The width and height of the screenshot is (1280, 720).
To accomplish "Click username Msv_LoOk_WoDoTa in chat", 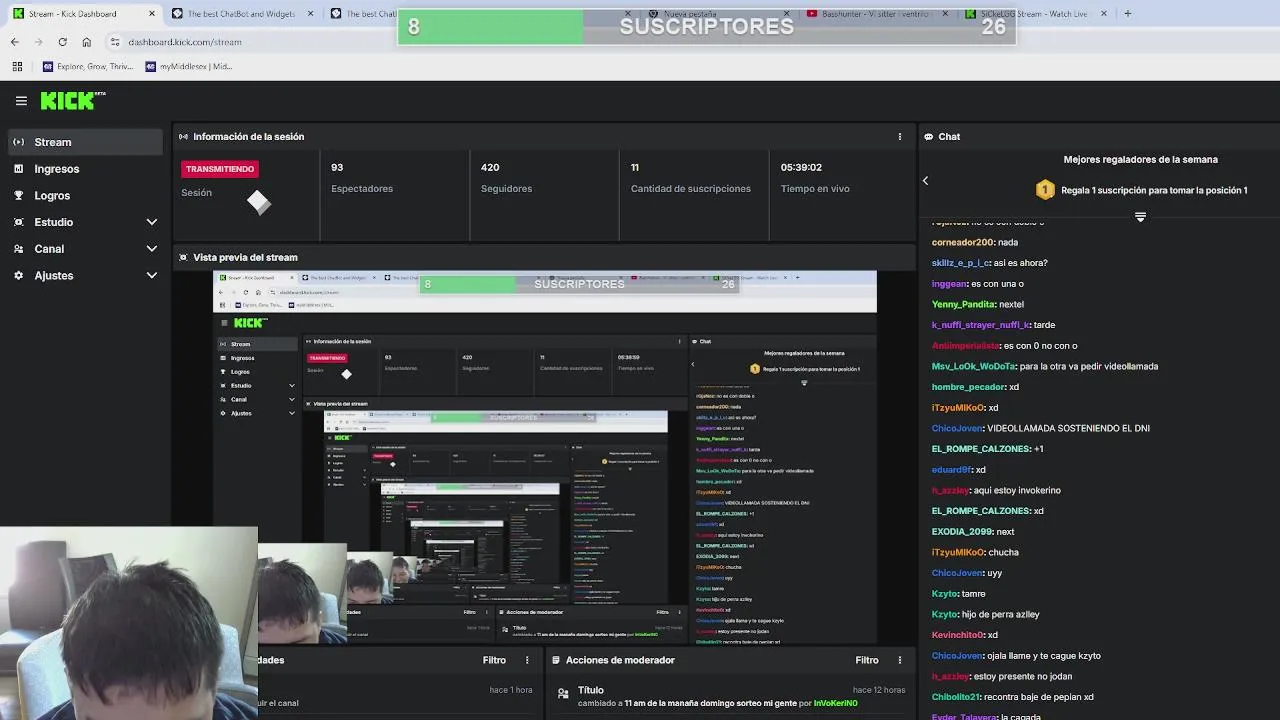I will click(974, 366).
